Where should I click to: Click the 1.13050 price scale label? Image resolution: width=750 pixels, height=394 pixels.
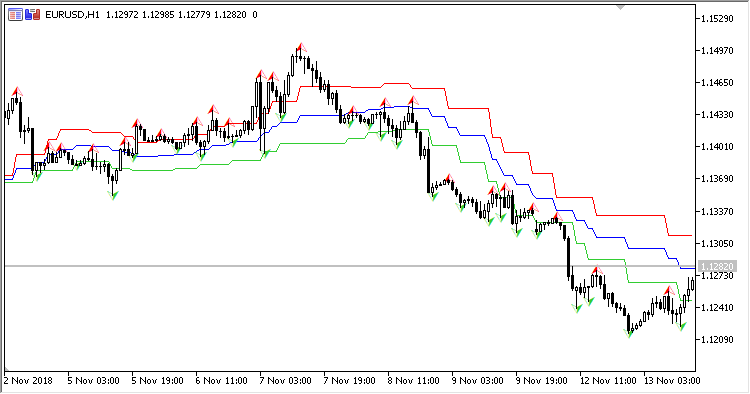[x=717, y=243]
